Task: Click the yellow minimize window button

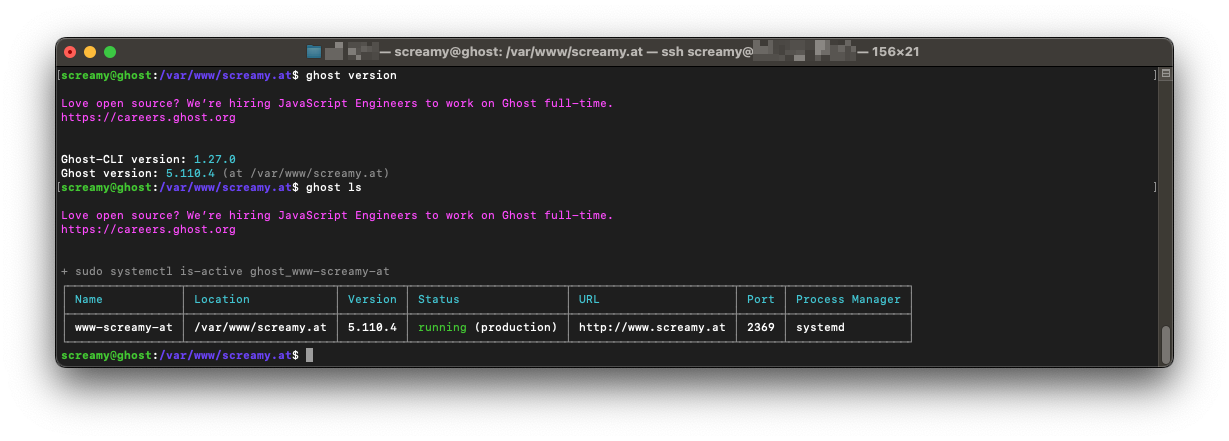Action: [x=90, y=52]
